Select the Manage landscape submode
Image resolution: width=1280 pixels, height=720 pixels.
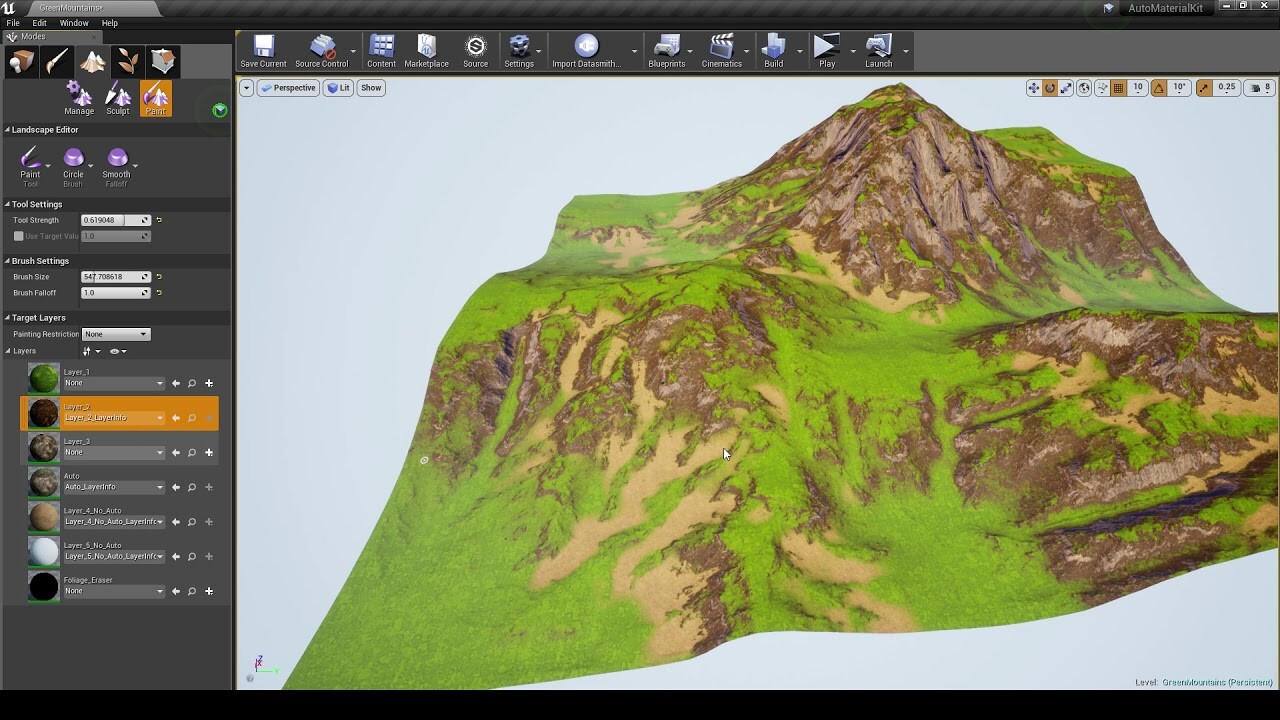(x=78, y=97)
